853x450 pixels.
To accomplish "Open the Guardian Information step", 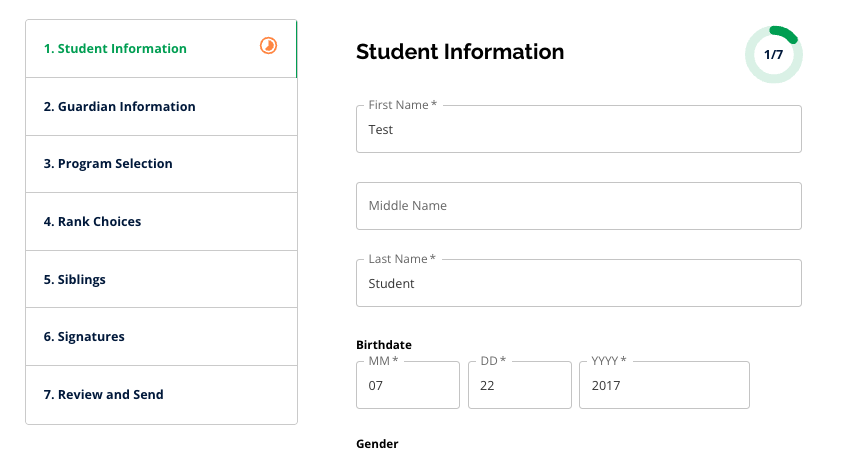I will [119, 107].
